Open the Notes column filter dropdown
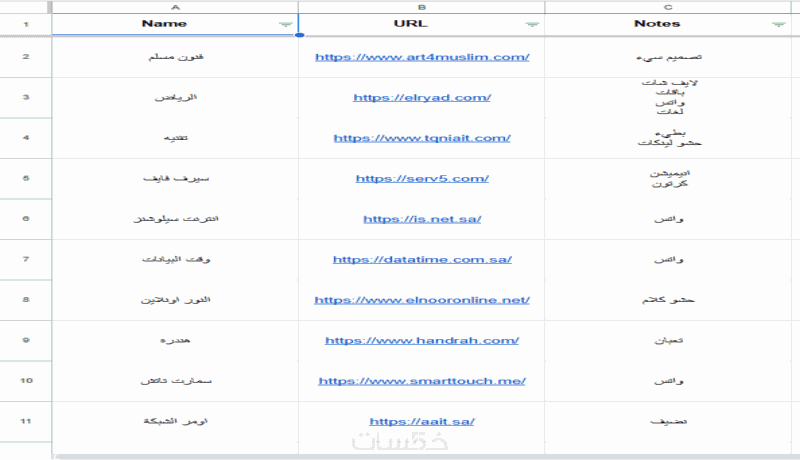The height and width of the screenshot is (460, 800). pos(779,24)
